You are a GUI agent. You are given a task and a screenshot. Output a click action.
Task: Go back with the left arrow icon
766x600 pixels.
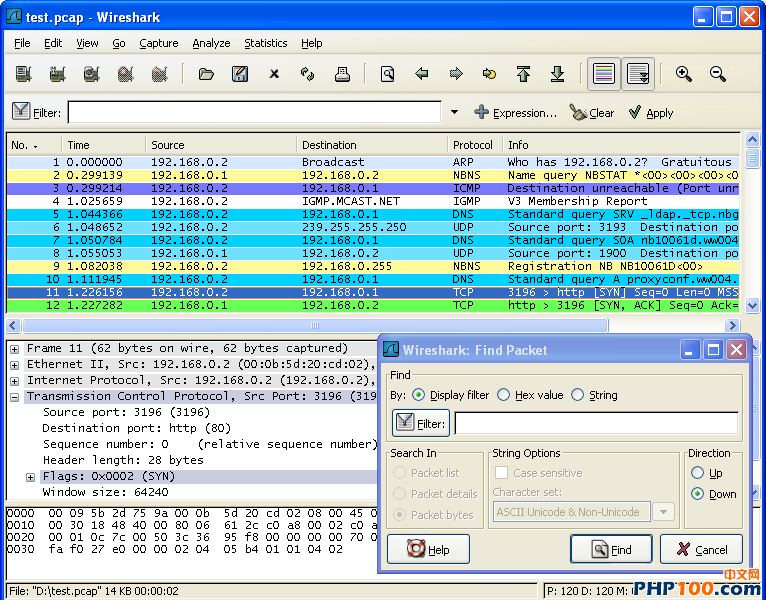422,74
